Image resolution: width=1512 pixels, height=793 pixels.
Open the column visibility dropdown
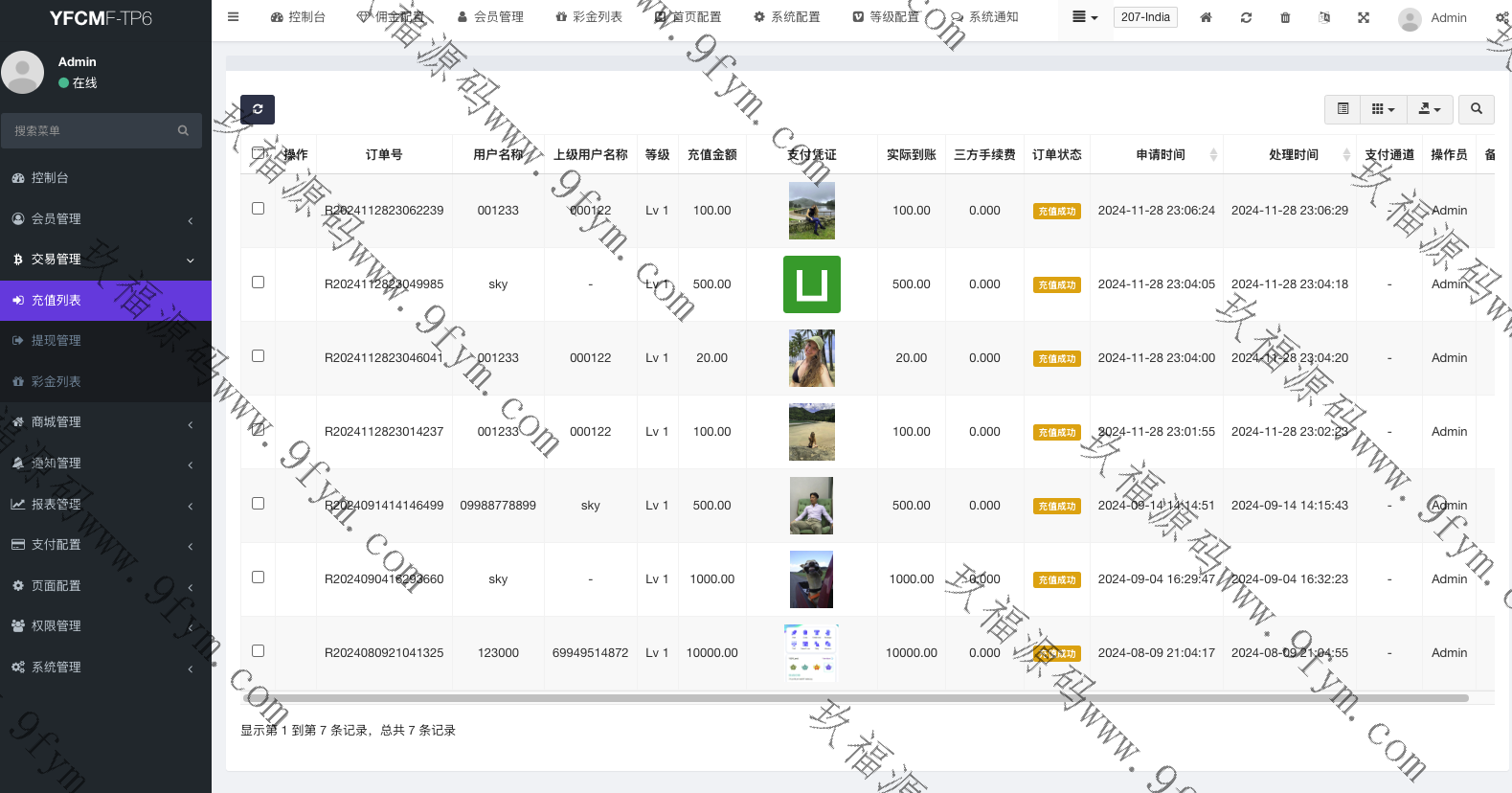coord(1383,109)
